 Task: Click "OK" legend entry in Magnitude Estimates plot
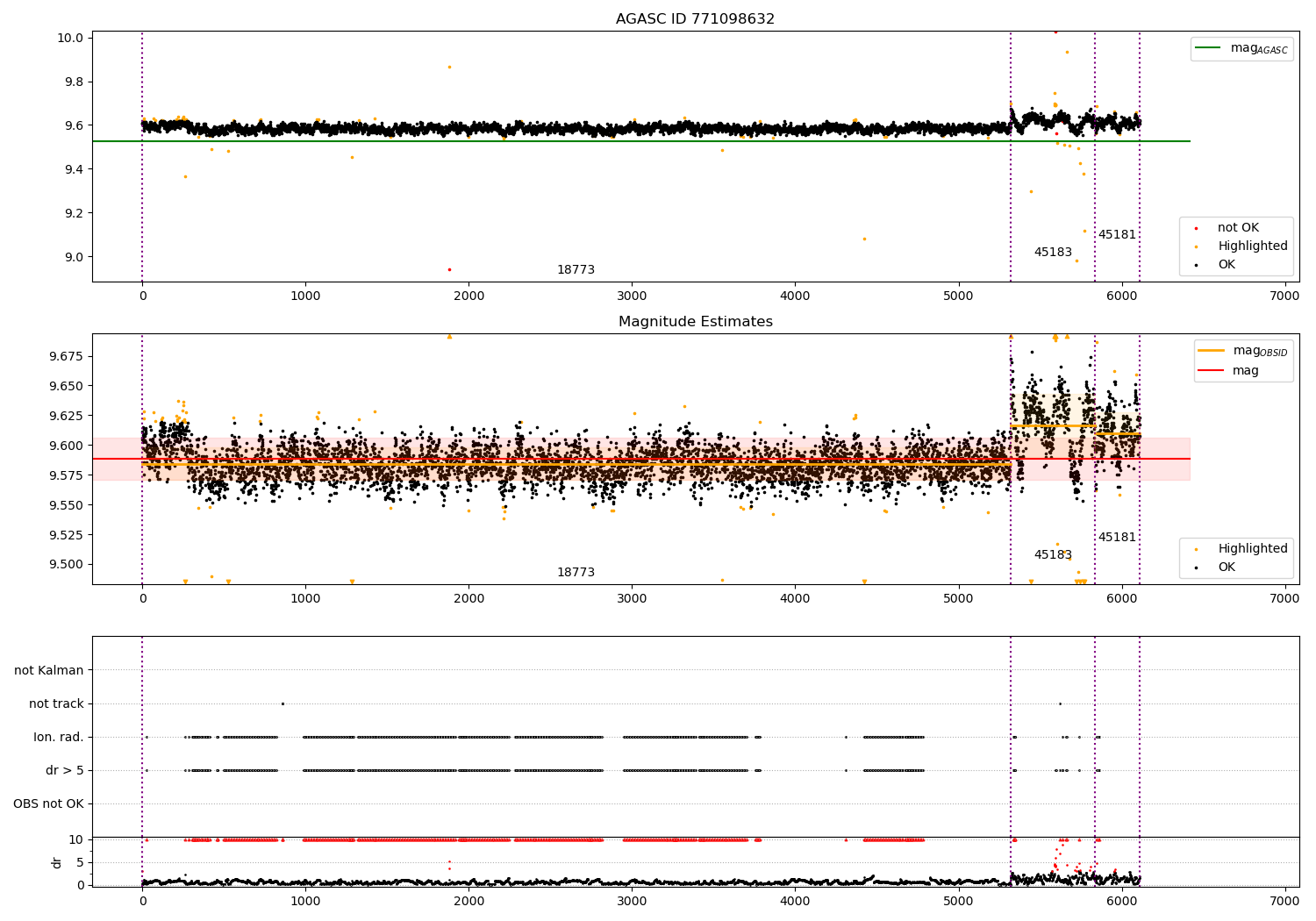click(x=1227, y=568)
